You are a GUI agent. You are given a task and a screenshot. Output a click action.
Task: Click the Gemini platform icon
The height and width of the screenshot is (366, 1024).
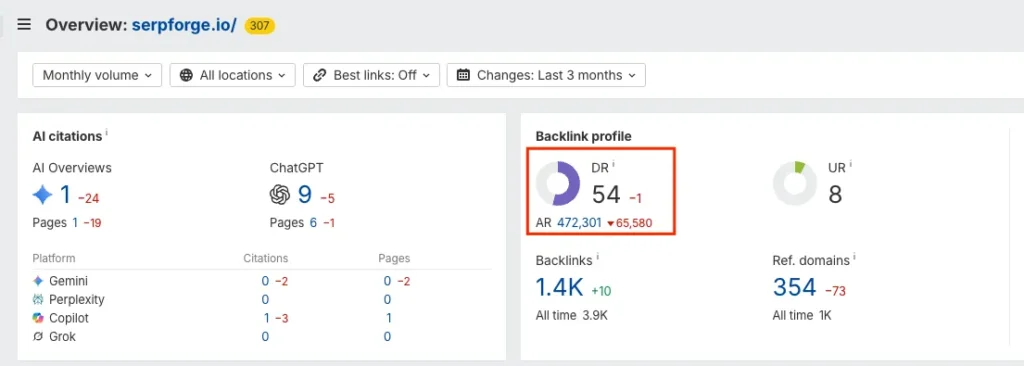(x=38, y=281)
